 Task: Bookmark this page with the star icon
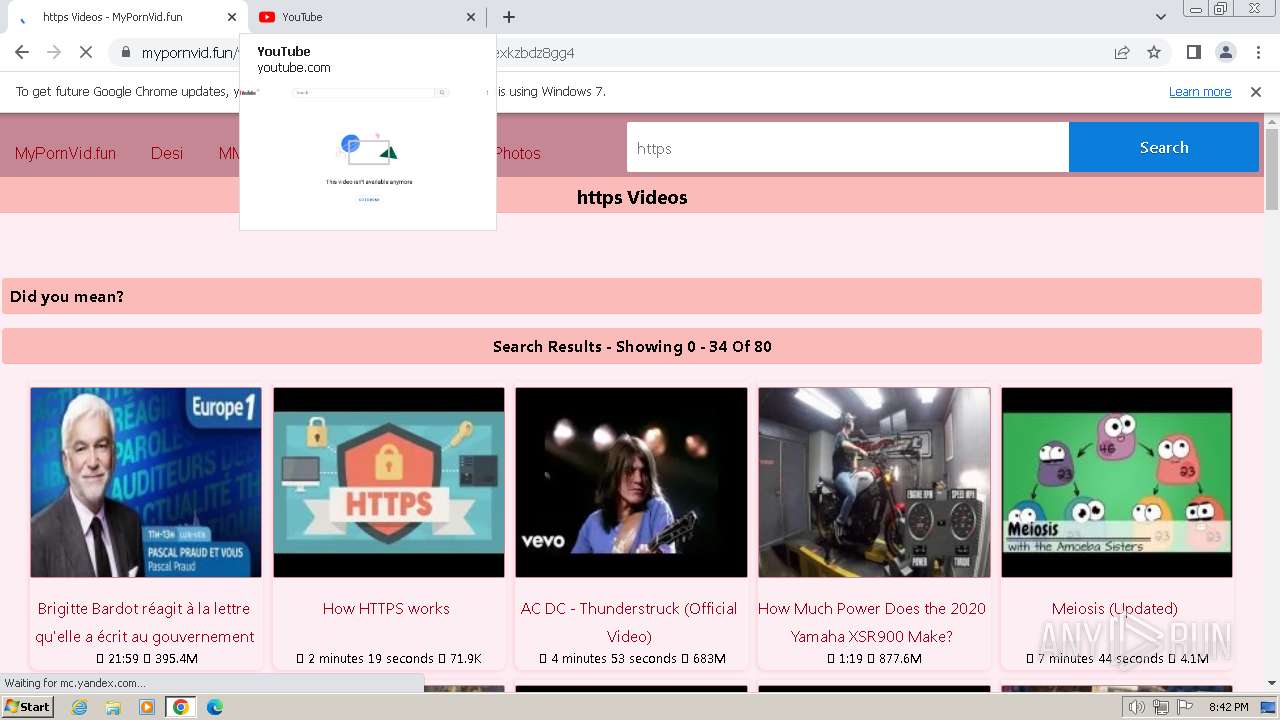click(x=1154, y=52)
